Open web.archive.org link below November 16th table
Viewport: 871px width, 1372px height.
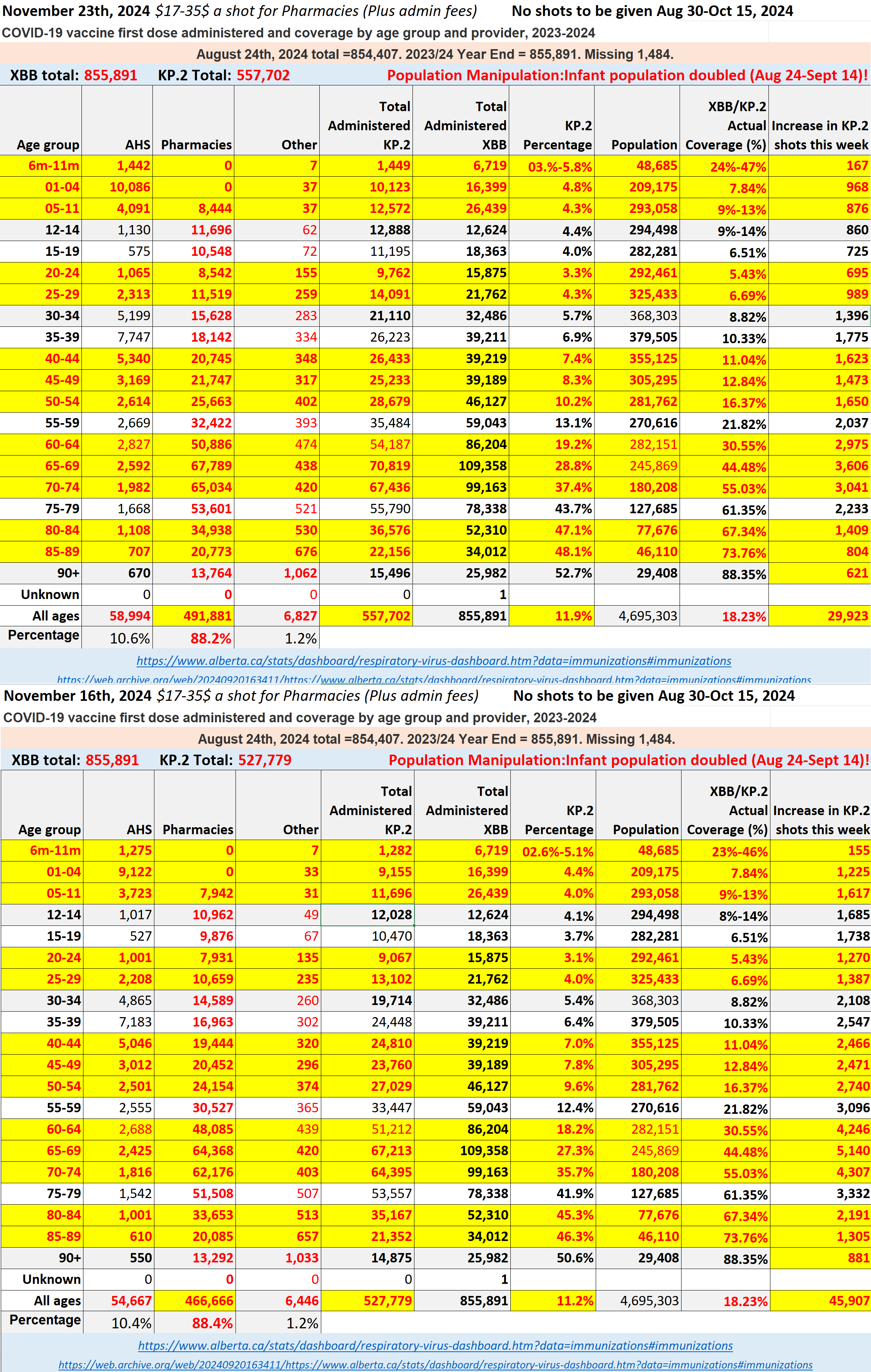pyautogui.click(x=435, y=1365)
